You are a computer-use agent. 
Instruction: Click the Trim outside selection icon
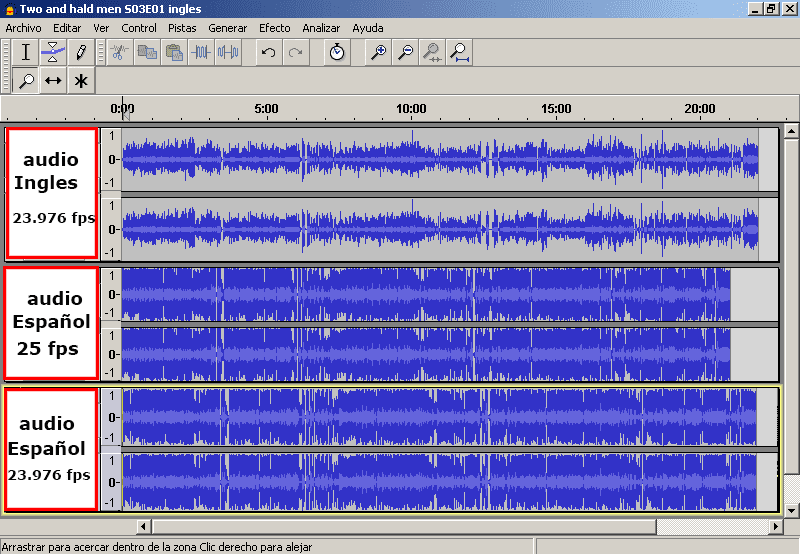(x=201, y=53)
